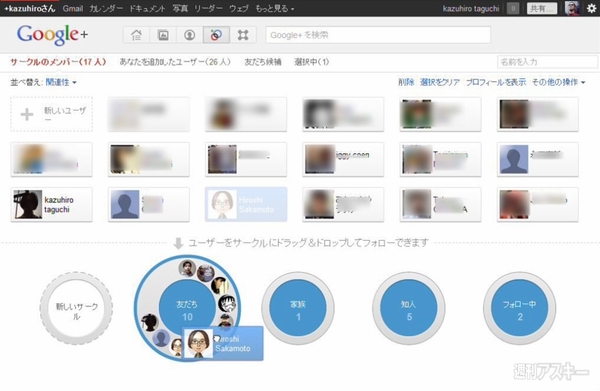Screen dimensions: 600x391
Task: Click kazuhiro taguchi name in top bar
Action: tap(471, 8)
